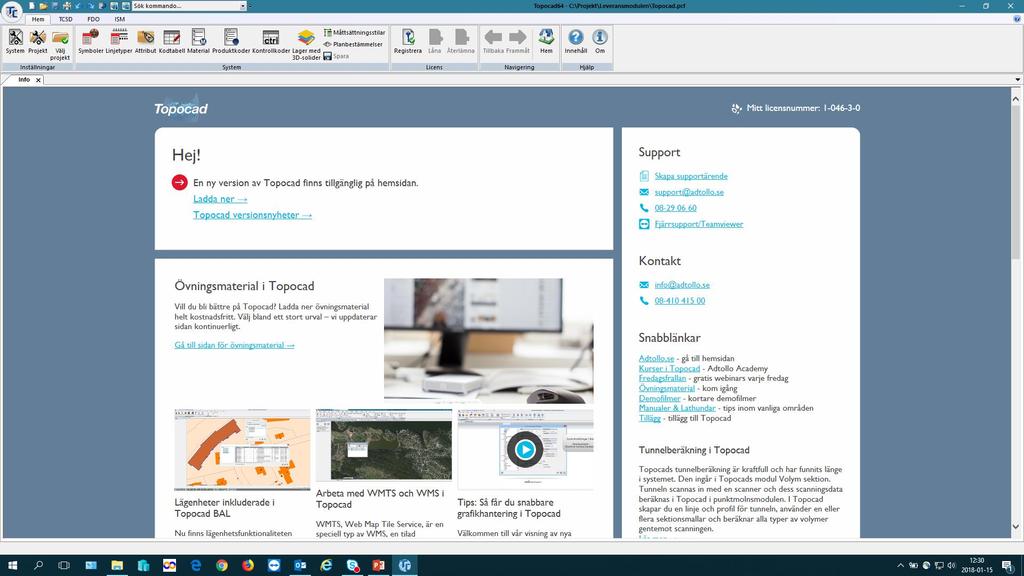Screen dimensions: 1024x576
Task: Select the Info document tab
Action: tap(24, 80)
